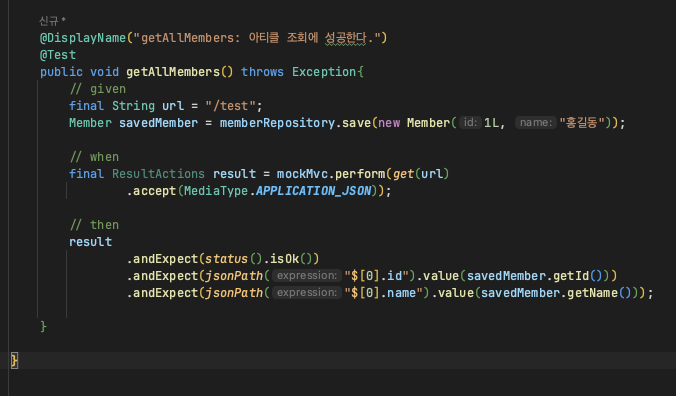This screenshot has width=676, height=396.
Task: Click the 'Member' constructor call after new
Action: click(428, 123)
